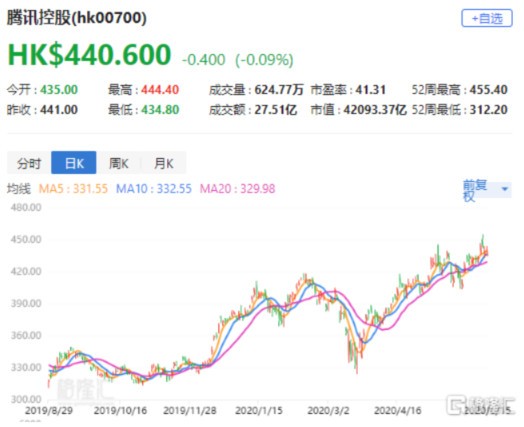Open the 周K weekly chart tab
This screenshot has height=427, width=524.
(x=119, y=163)
